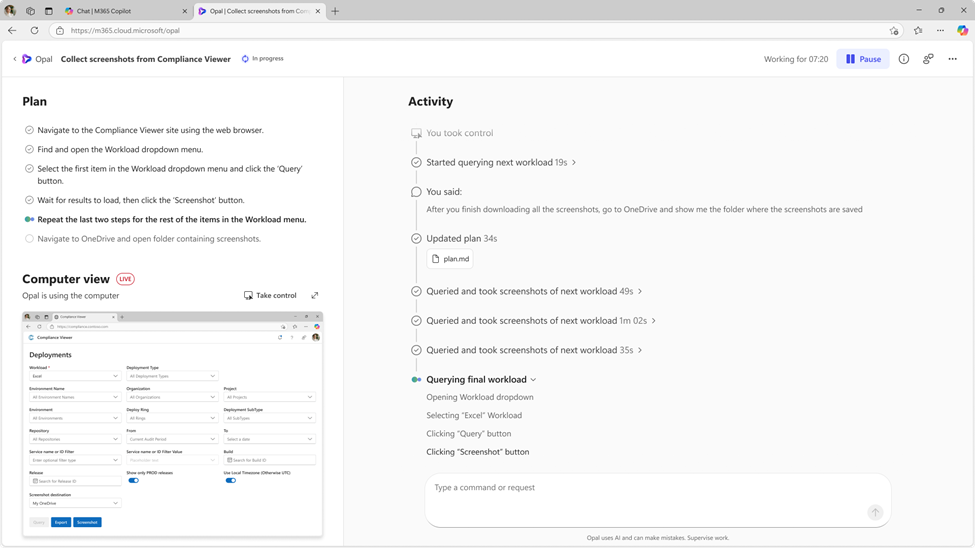Expand the 1m 02s queried screenshots activity
Viewport: 975px width, 548px height.
tap(654, 321)
